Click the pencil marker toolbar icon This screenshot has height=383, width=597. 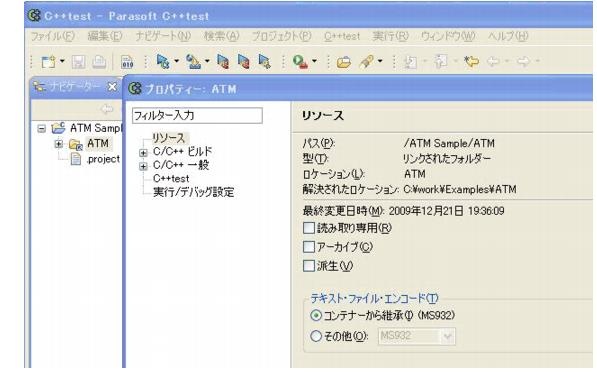pos(366,62)
